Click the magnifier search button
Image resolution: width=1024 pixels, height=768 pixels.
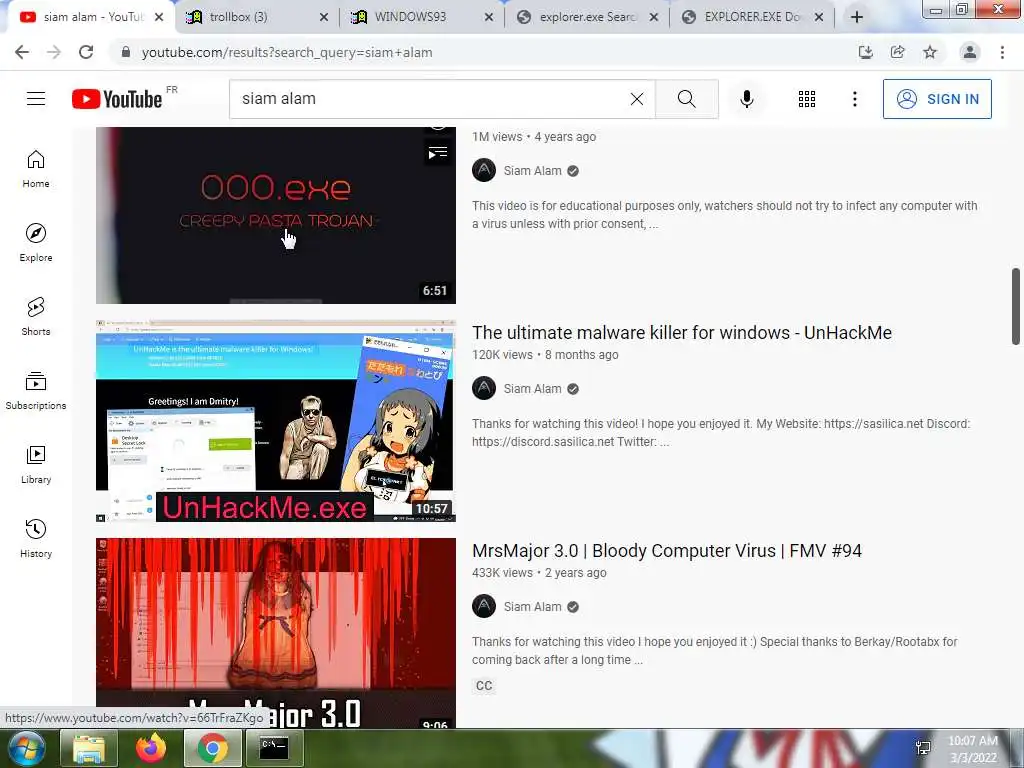(686, 99)
